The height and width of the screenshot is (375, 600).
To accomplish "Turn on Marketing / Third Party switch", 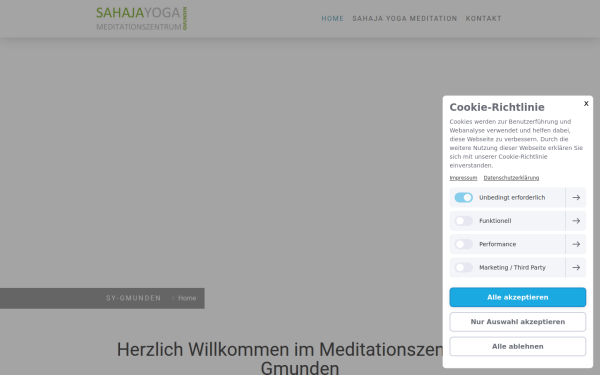I will 463,267.
